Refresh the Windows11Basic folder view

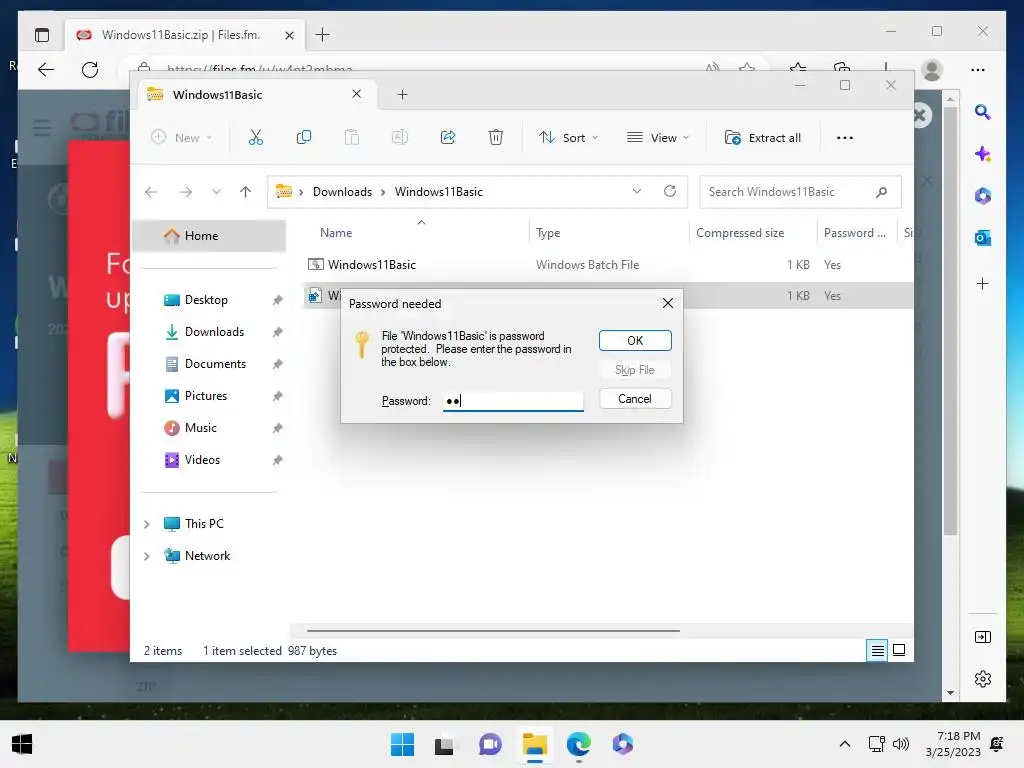coord(669,191)
